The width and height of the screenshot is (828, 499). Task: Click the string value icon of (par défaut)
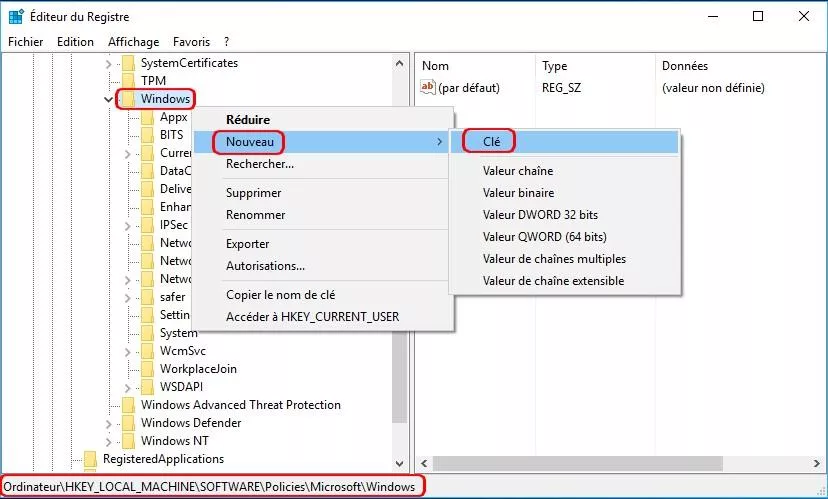point(428,87)
